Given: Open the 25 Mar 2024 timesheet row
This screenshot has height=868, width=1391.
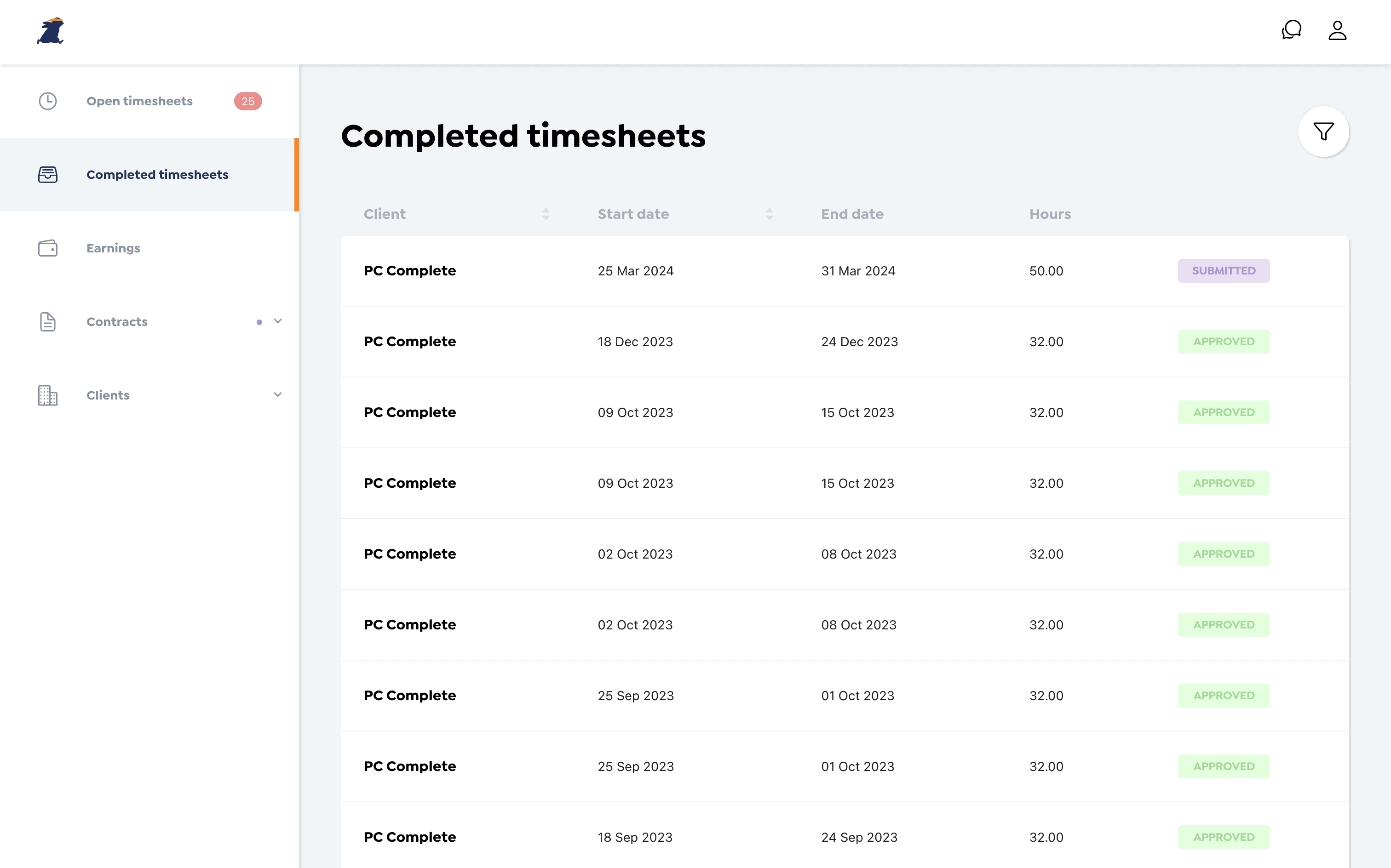Looking at the screenshot, I should pos(635,271).
